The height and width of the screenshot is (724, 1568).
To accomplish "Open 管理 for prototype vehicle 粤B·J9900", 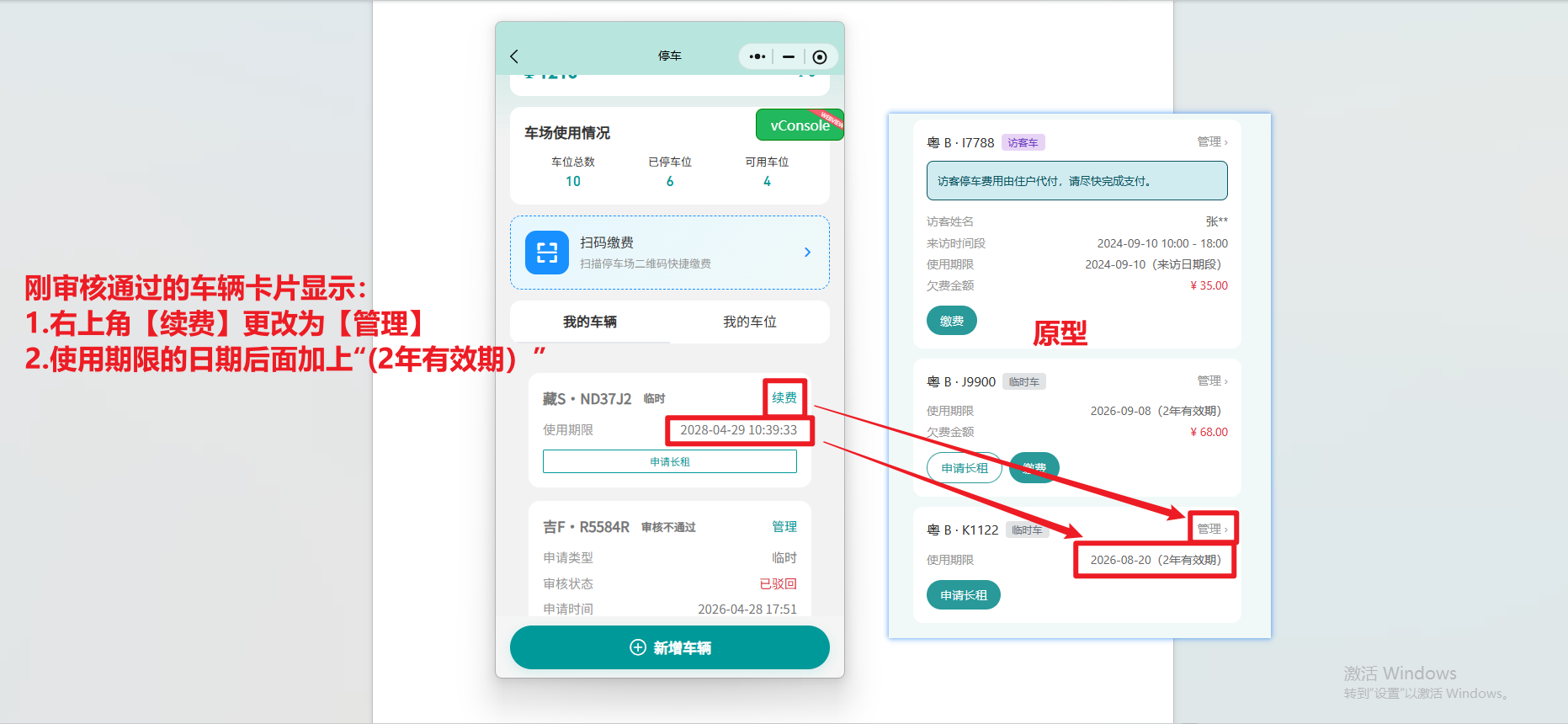I will coord(1213,381).
